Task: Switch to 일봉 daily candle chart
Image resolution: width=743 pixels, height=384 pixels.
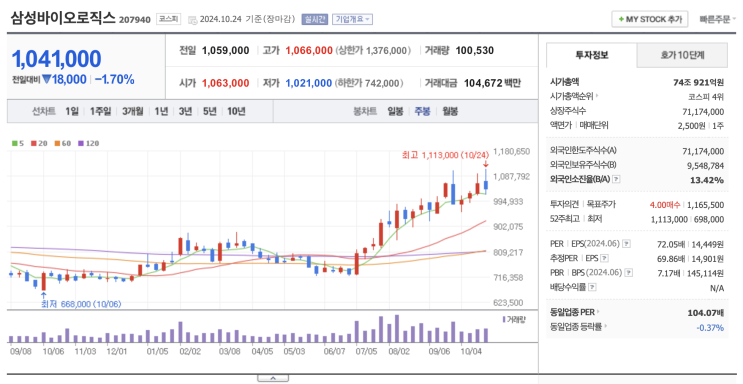Action: 395,111
